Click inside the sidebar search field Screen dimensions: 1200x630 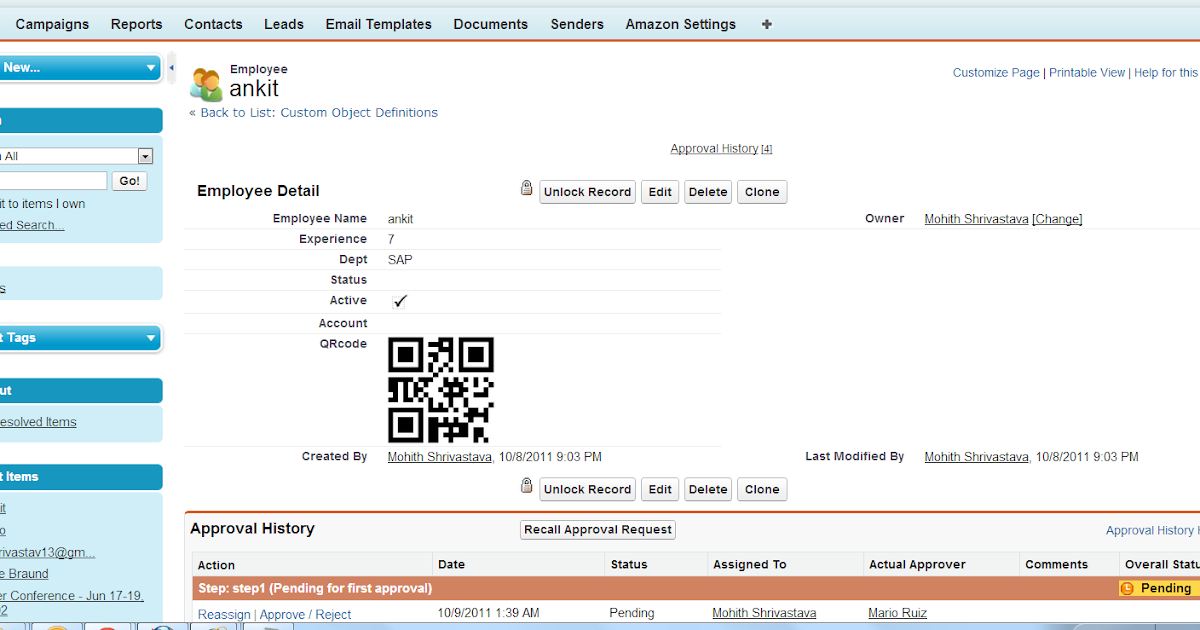pos(54,180)
